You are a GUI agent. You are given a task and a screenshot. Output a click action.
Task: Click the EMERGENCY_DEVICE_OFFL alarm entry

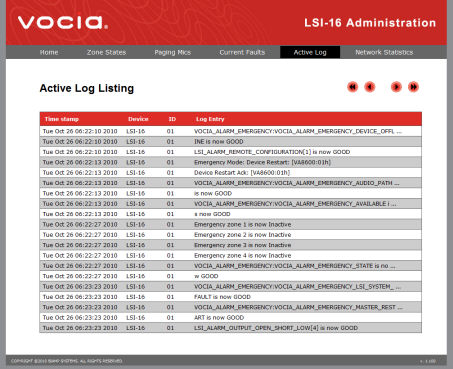tap(230, 131)
